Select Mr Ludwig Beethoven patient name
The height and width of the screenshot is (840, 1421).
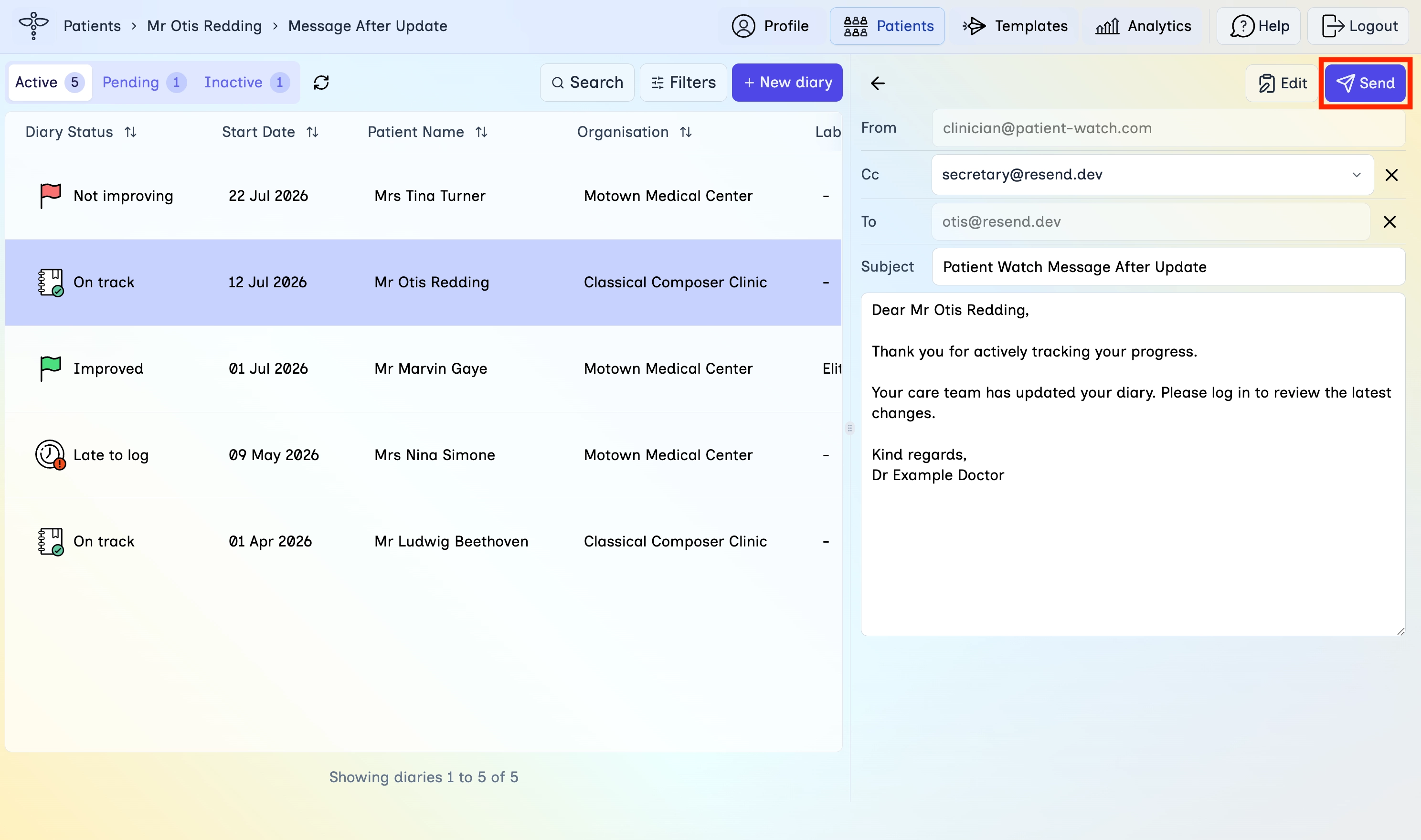click(x=451, y=542)
